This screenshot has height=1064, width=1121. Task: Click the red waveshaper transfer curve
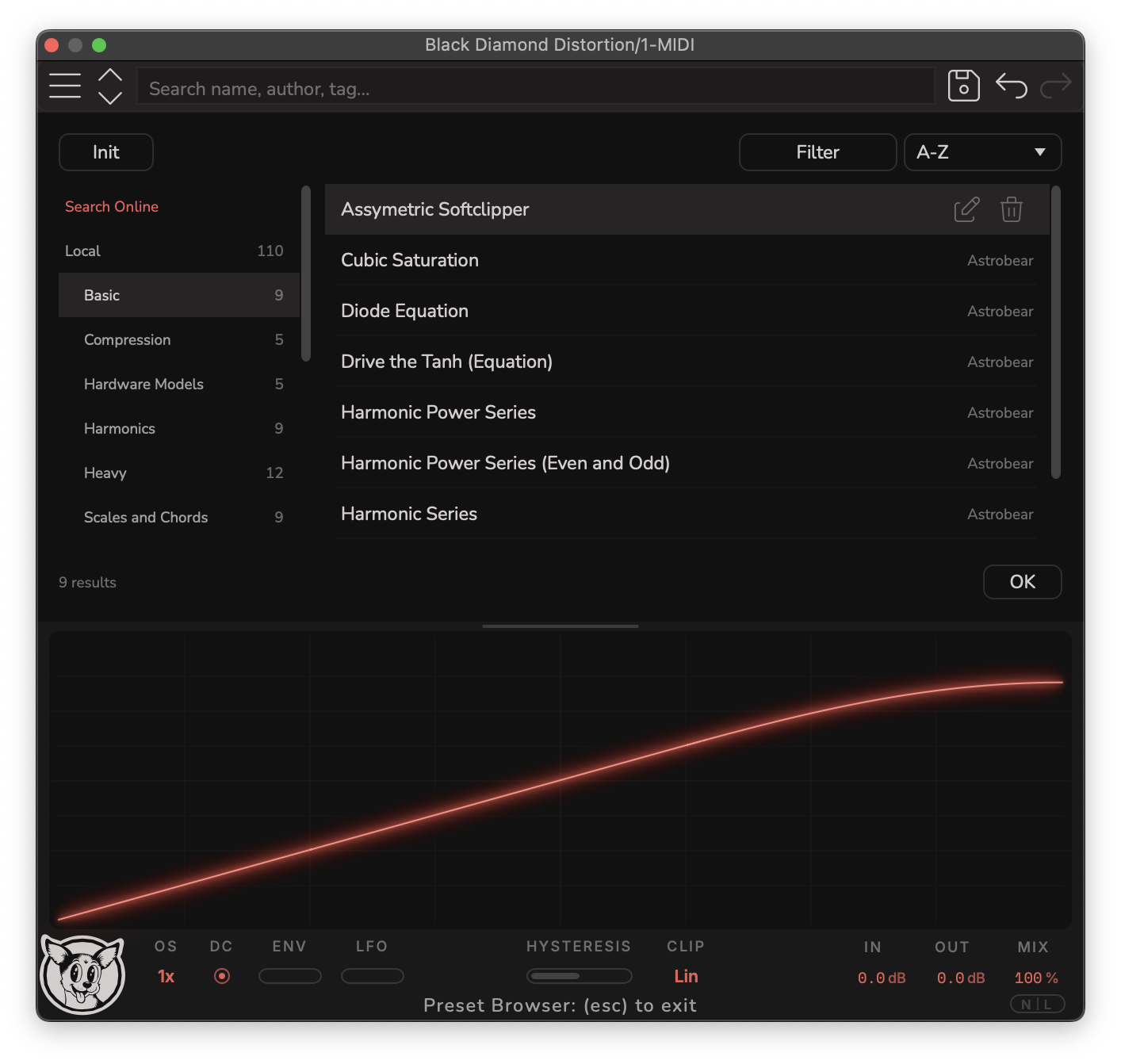coord(560,779)
